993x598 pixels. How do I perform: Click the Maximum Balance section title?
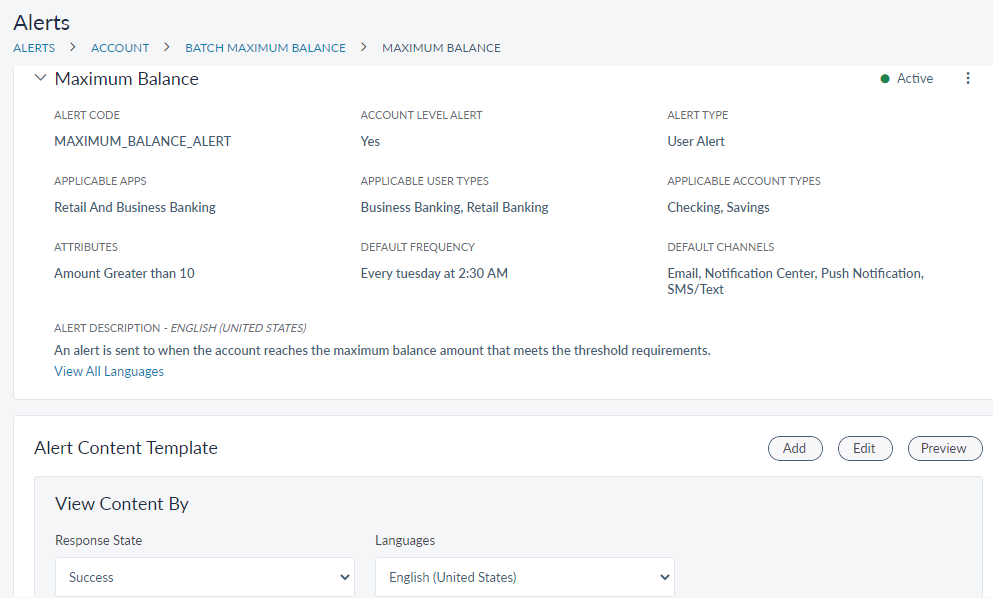126,79
